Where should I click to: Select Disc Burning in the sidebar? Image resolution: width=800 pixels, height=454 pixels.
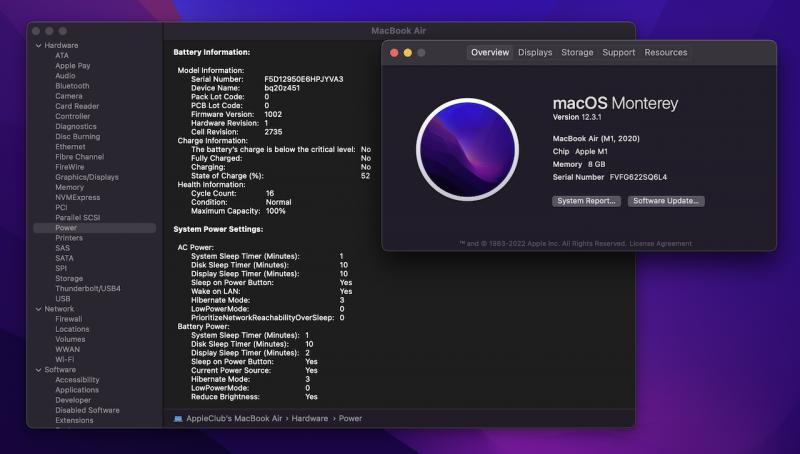point(78,137)
